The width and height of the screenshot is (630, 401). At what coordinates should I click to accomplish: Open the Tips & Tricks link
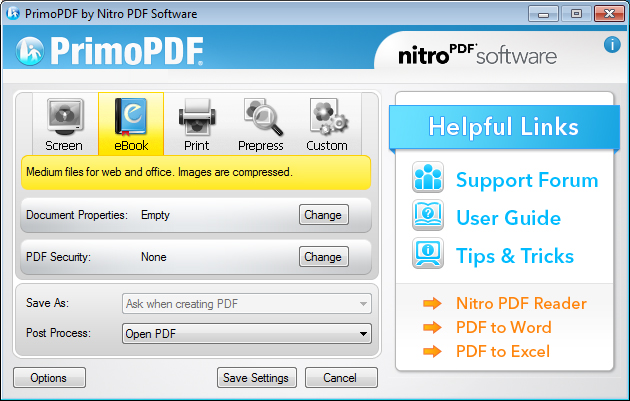515,256
